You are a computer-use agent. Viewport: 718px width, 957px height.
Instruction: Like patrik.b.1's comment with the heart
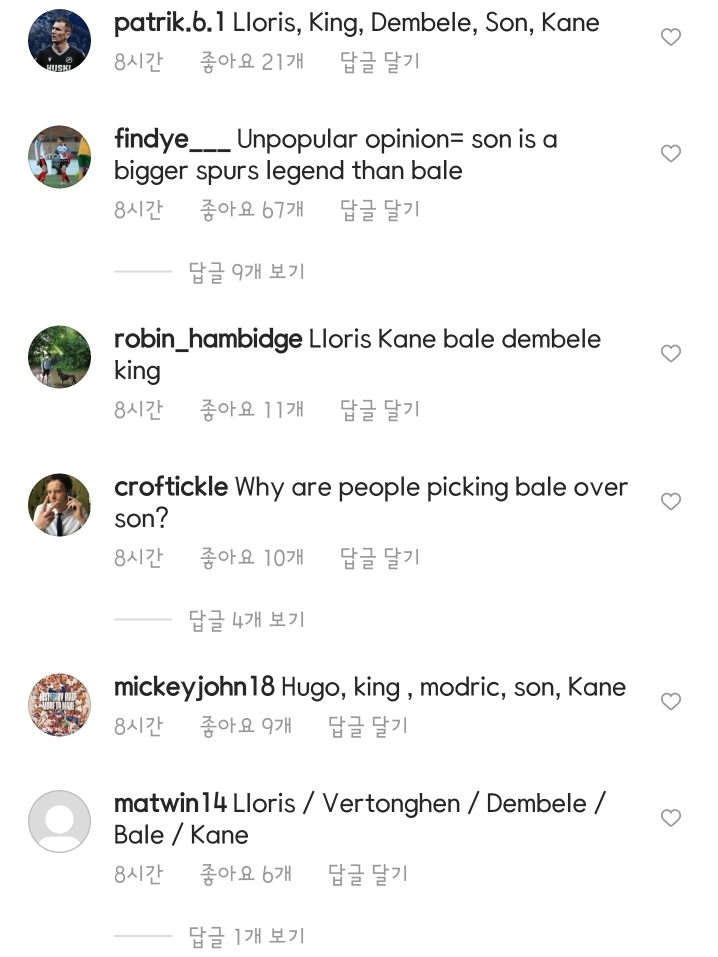coord(671,38)
